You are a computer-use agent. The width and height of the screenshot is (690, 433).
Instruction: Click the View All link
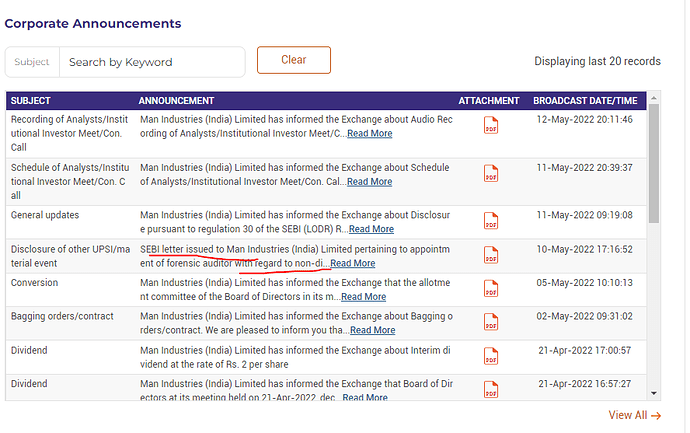point(635,415)
